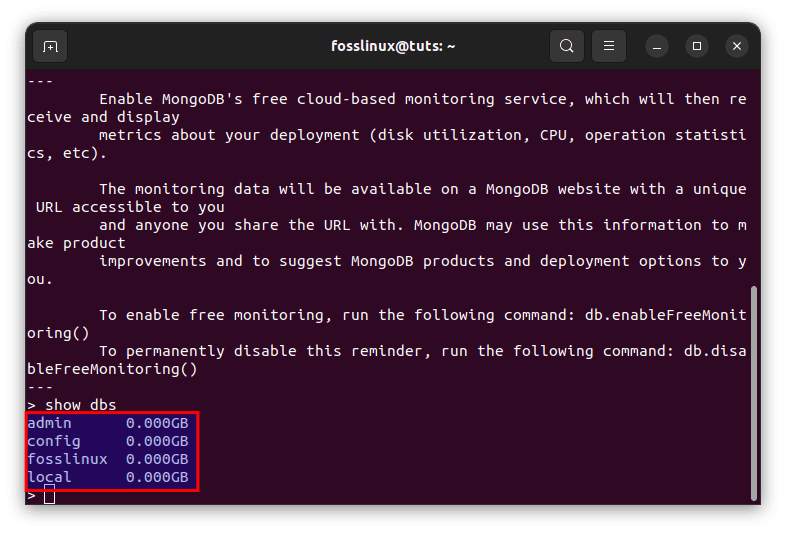This screenshot has width=786, height=533.
Task: Maximize the terminal window
Action: [x=697, y=46]
